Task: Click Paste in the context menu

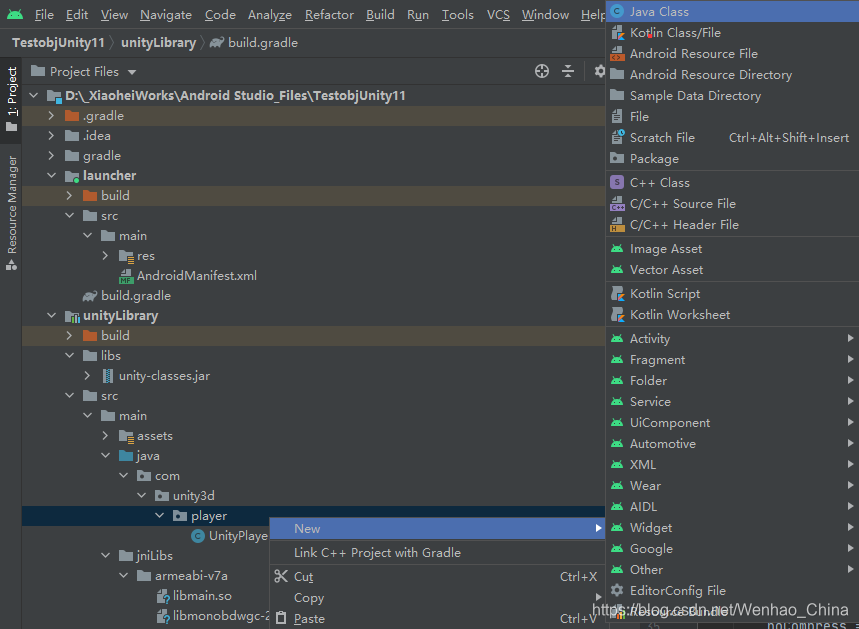Action: [x=437, y=619]
